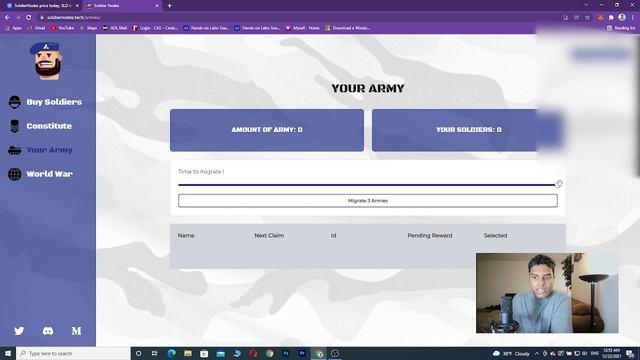Click the Id column header
640x360 pixels.
[333, 236]
